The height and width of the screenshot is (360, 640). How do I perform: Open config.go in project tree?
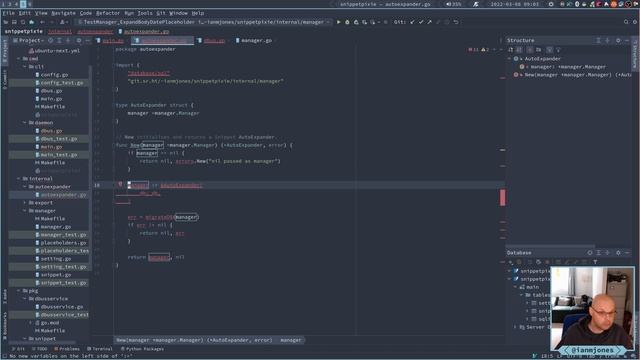[54, 75]
